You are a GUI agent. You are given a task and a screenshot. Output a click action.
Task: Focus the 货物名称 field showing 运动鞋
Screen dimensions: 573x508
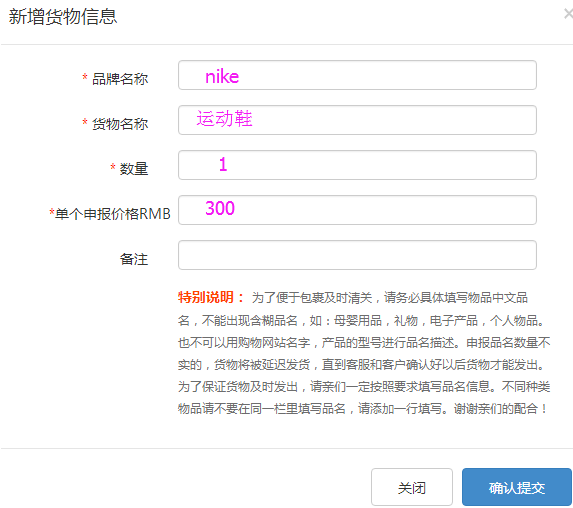coord(357,120)
